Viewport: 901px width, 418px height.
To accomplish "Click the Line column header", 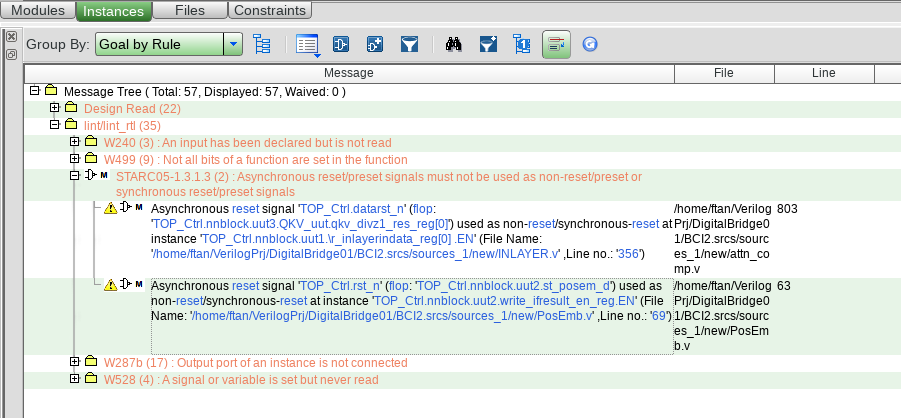I will pos(823,73).
